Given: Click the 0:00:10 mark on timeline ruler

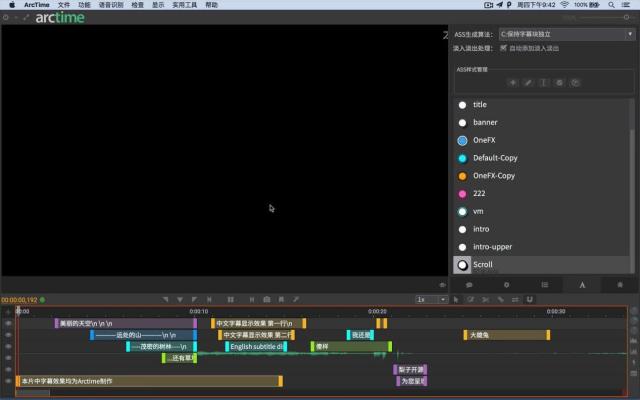Looking at the screenshot, I should (x=198, y=311).
